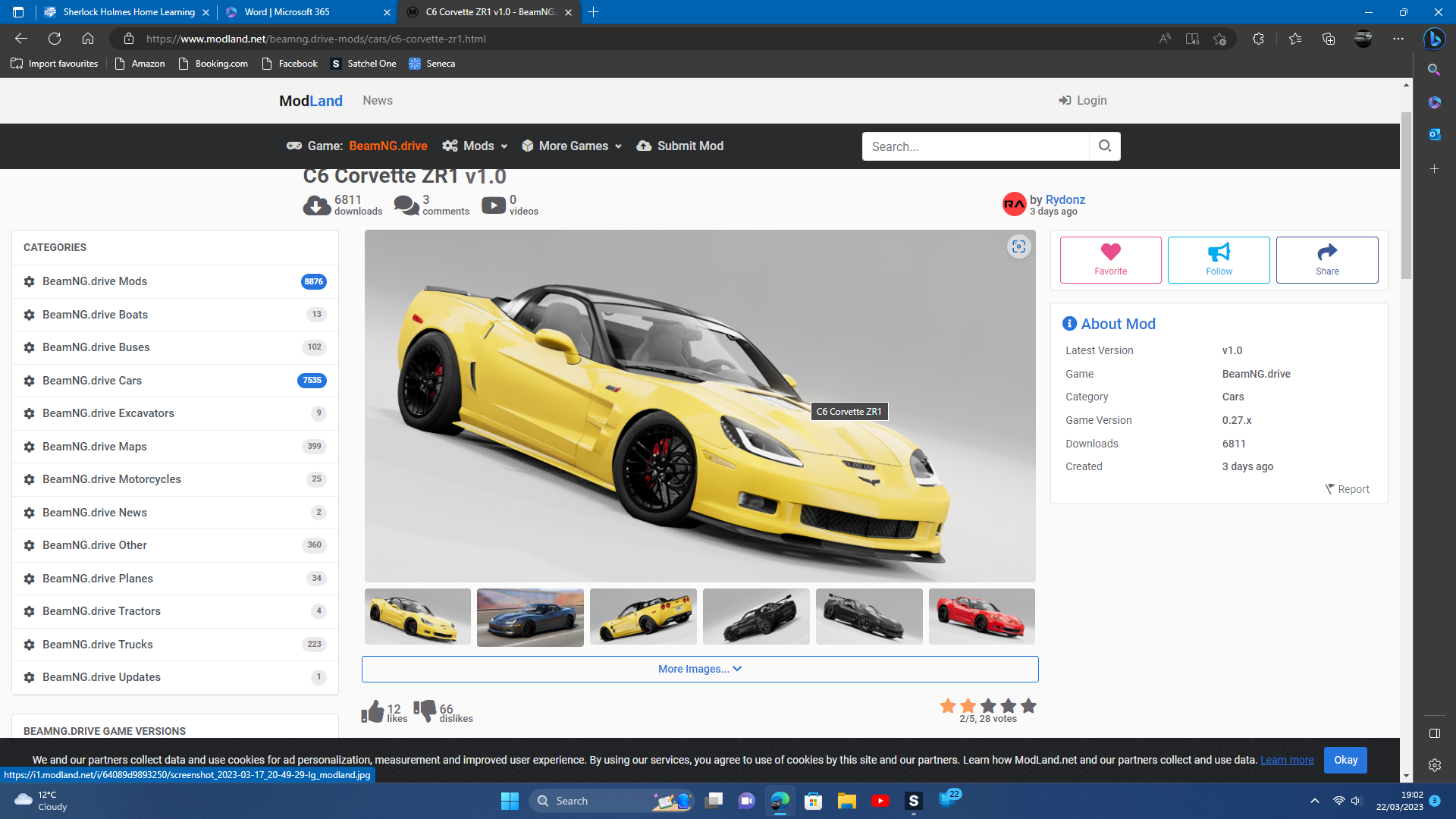Open Outlook icon in Edge sidebar
The width and height of the screenshot is (1456, 819).
1434,134
